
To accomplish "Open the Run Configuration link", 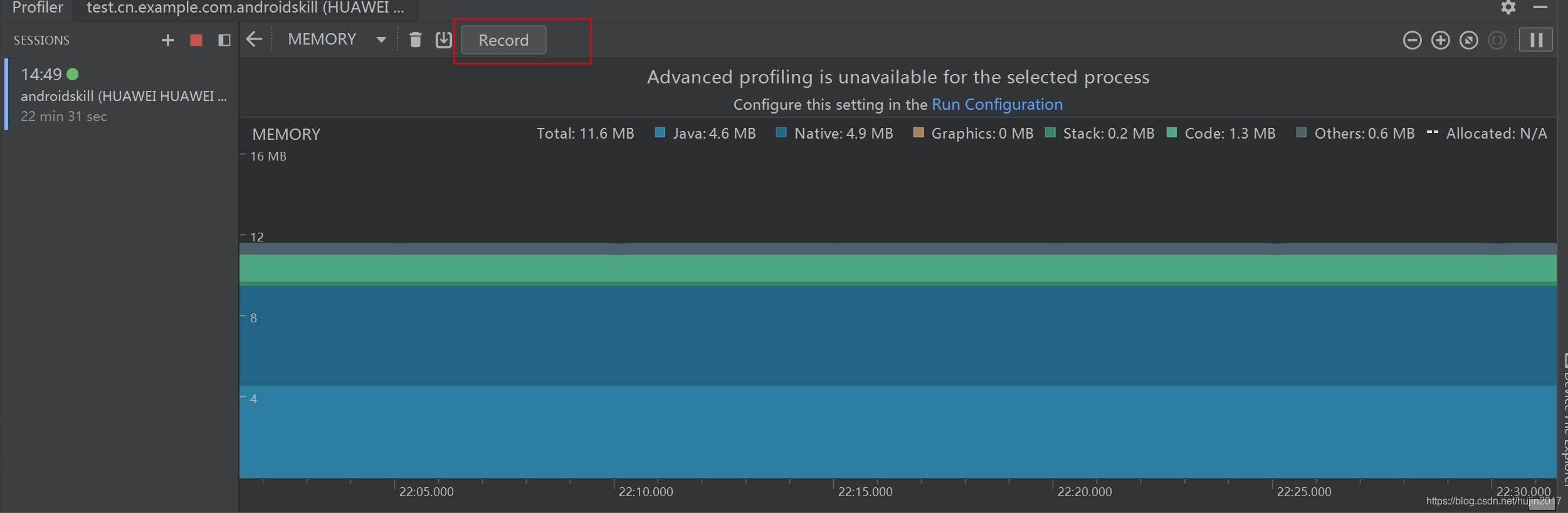I will click(997, 104).
